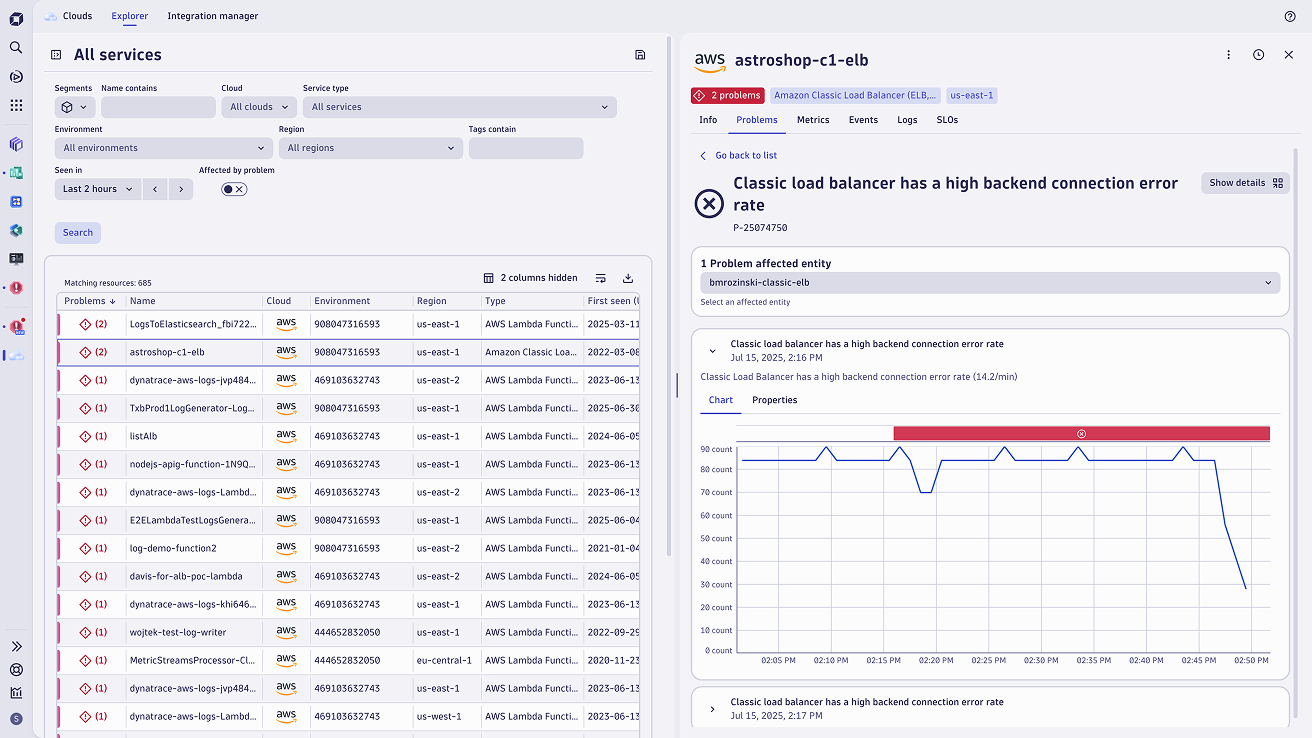Switch to the Properties tab

(774, 400)
